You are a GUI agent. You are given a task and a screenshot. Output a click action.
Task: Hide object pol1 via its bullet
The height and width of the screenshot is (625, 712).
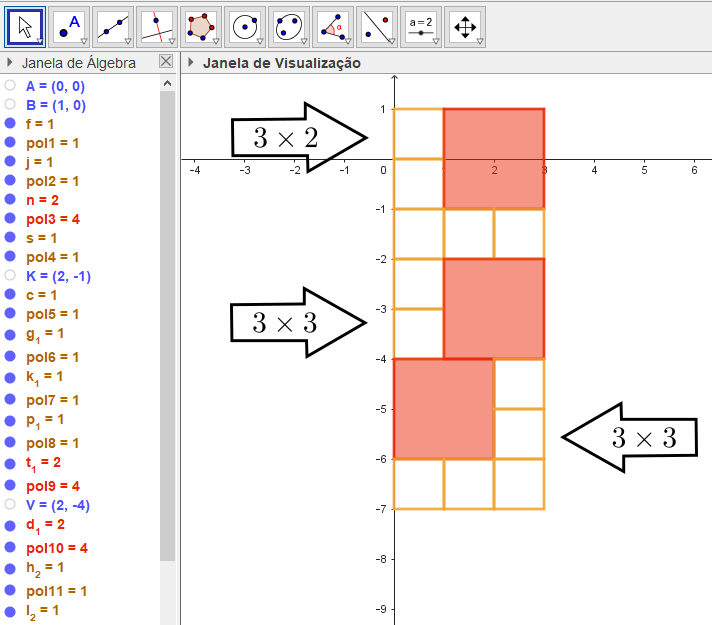tap(10, 143)
